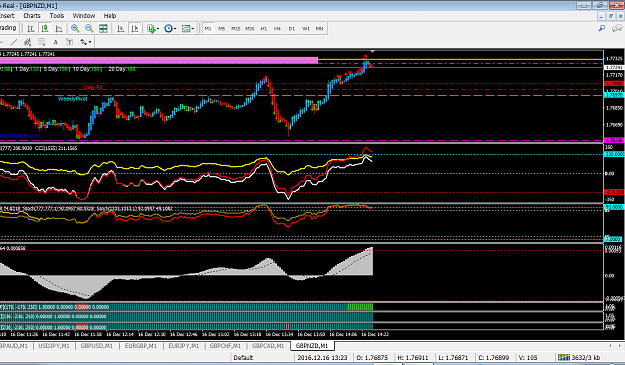Image resolution: width=625 pixels, height=365 pixels.
Task: Click the 3632/3 kb traffic text
Action: [x=586, y=357]
